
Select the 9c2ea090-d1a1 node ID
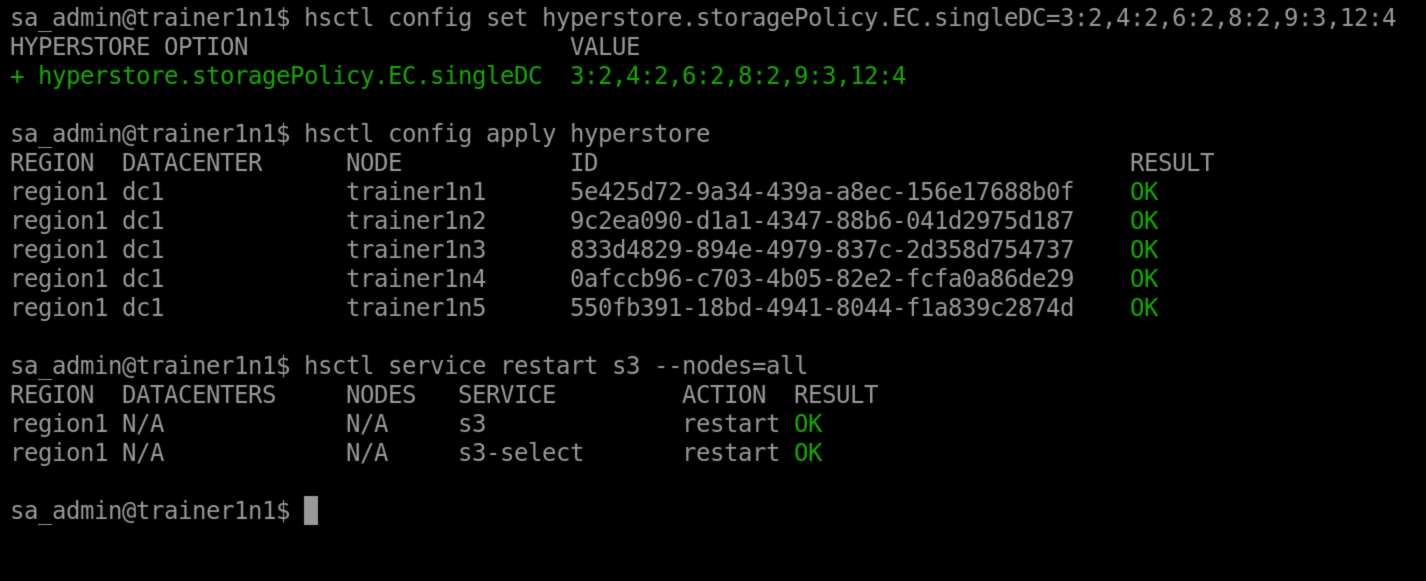[x=821, y=221]
